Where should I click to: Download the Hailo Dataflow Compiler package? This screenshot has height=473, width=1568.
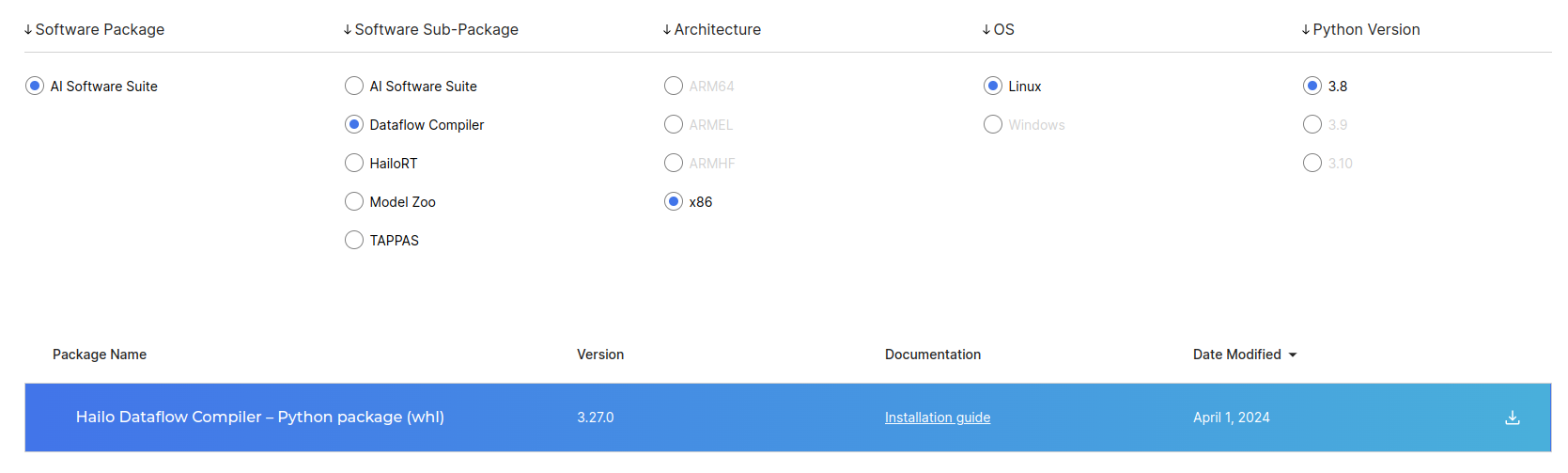(1512, 418)
